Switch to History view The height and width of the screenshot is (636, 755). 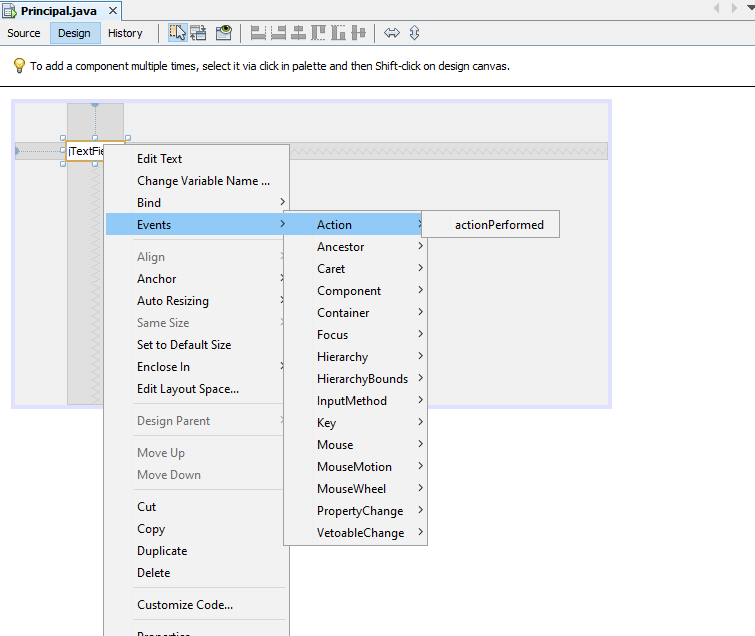[x=125, y=33]
